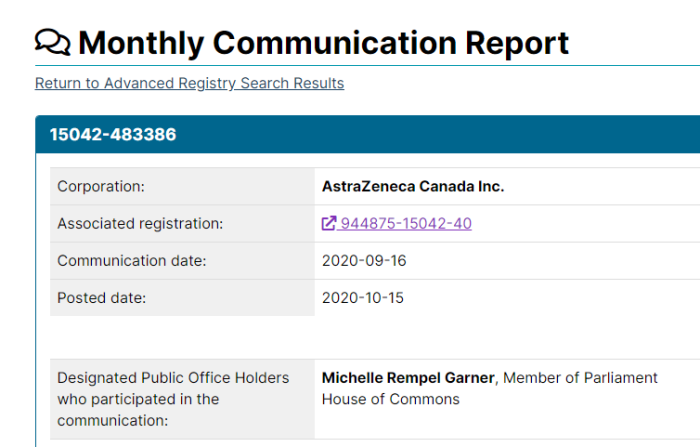Click the external link icon before registration number

(x=329, y=223)
